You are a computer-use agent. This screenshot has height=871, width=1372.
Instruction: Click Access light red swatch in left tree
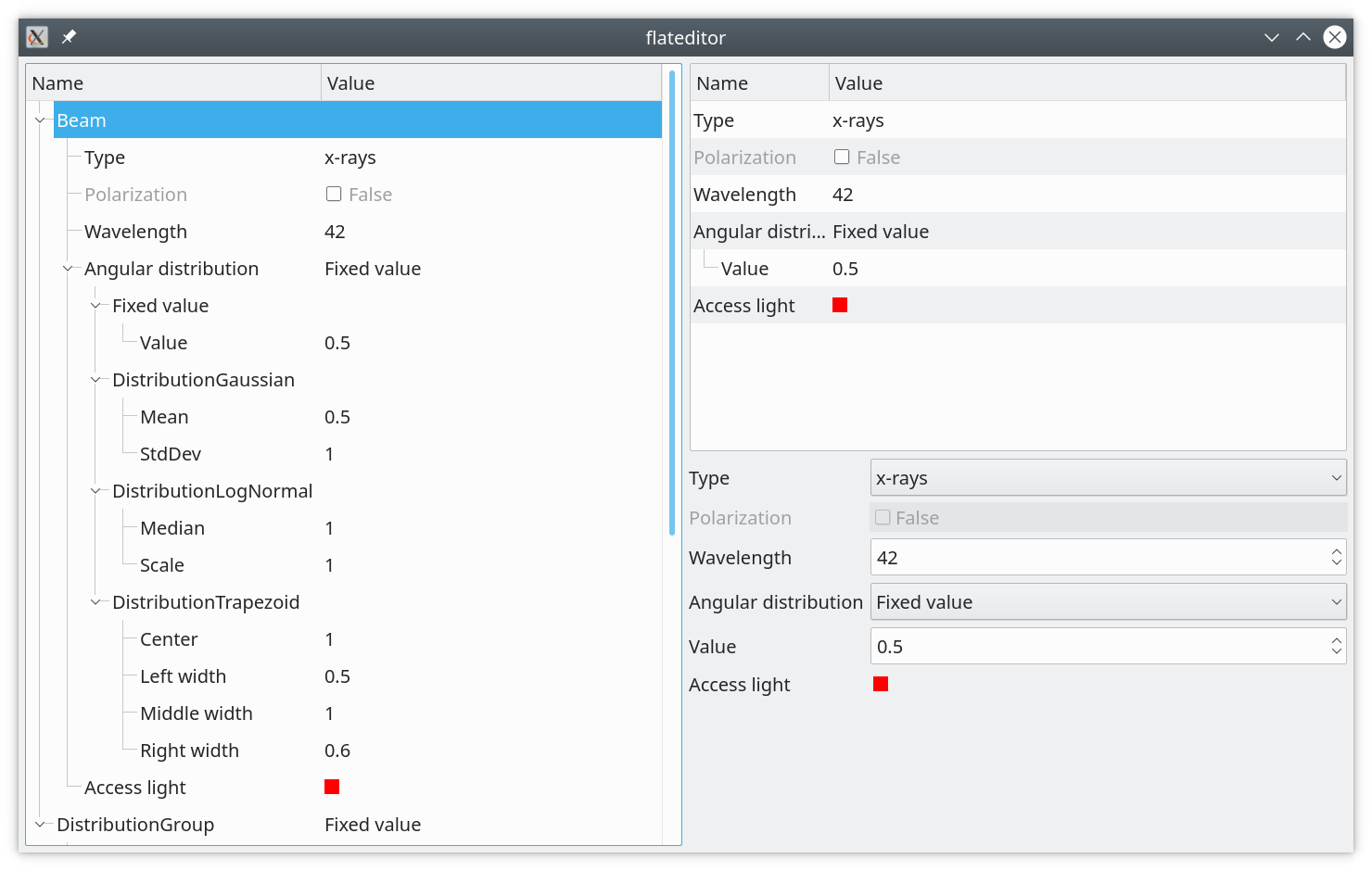click(332, 787)
